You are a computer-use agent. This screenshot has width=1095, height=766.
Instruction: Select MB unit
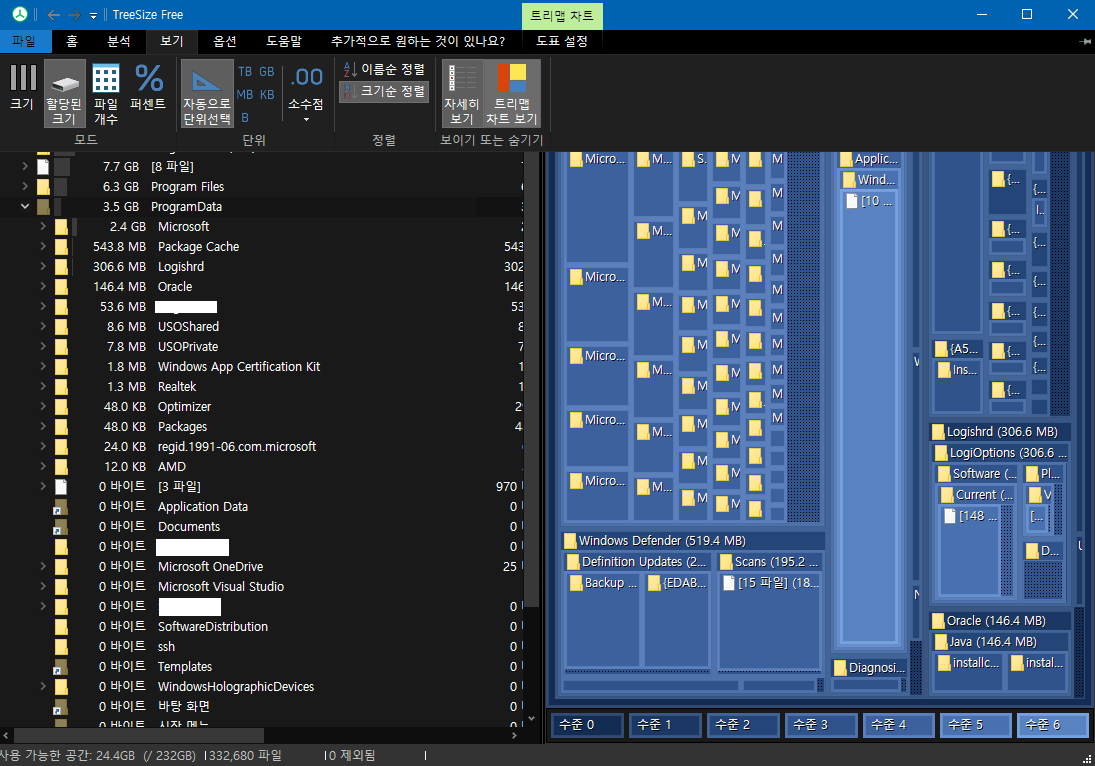(244, 94)
